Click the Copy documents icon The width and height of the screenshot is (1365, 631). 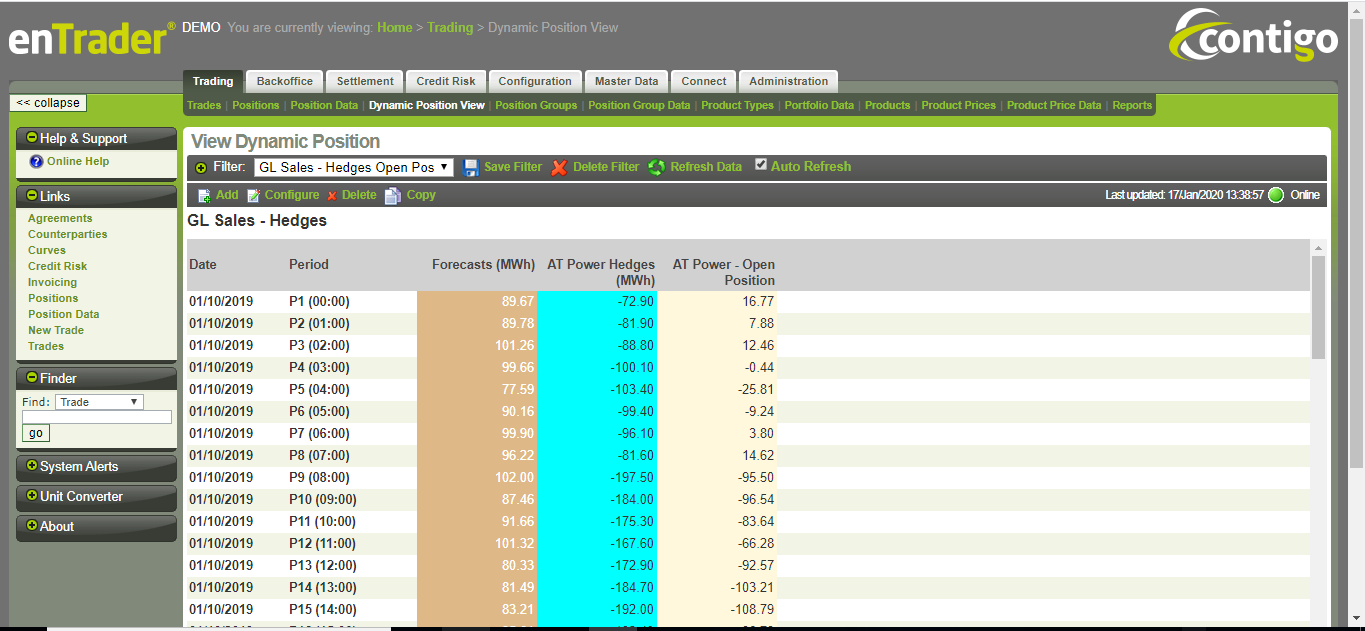click(x=393, y=196)
